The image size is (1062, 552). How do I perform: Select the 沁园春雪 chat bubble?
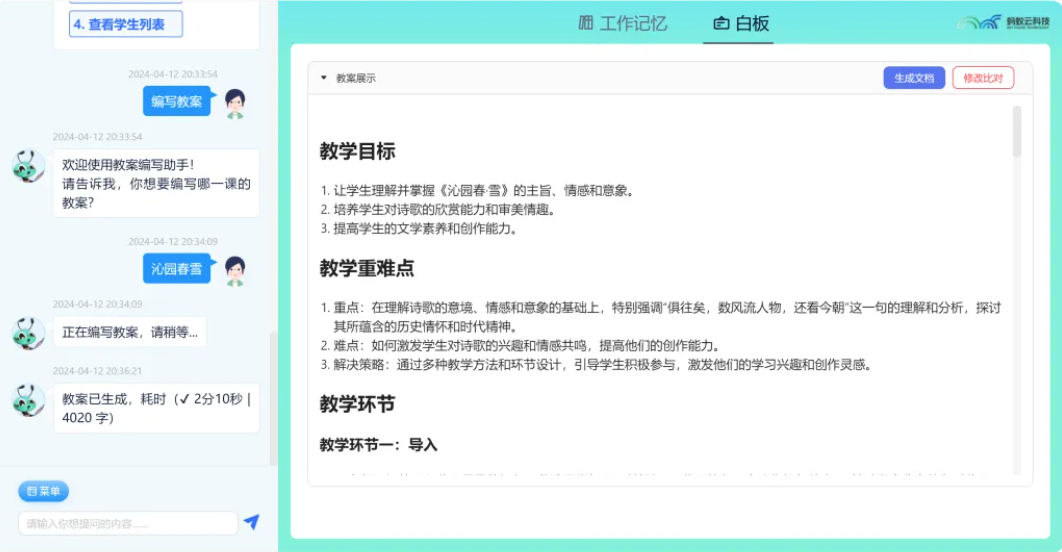tap(177, 269)
